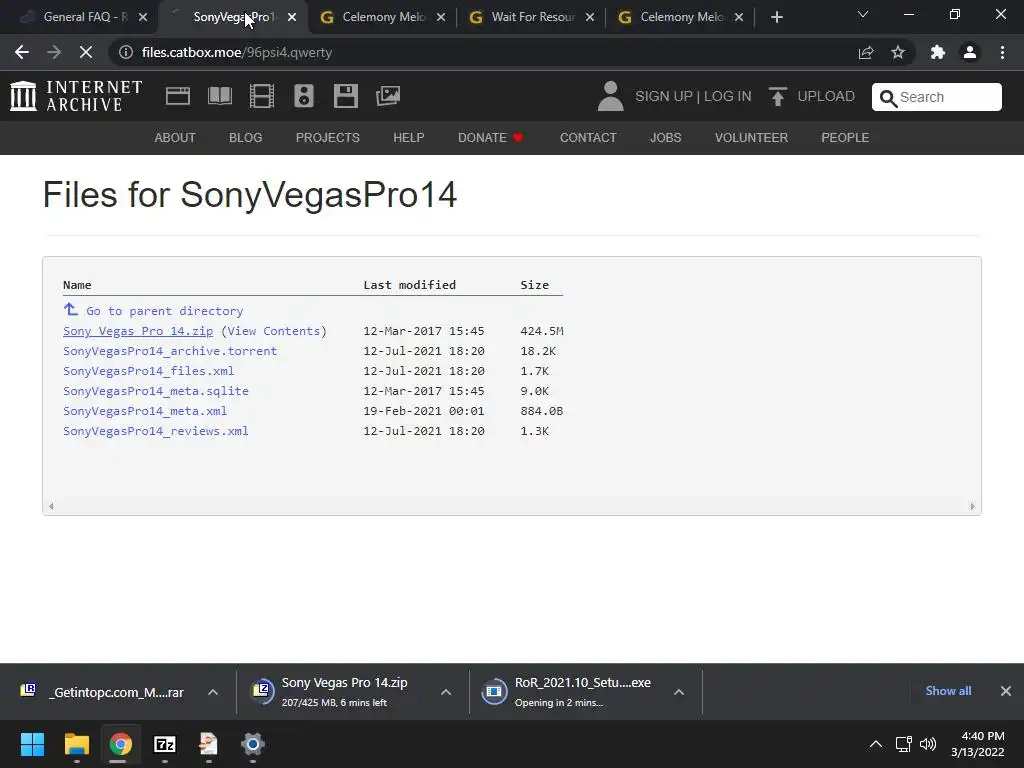Screen dimensions: 1024x768
Task: Open ABOUT menu item
Action: tap(175, 138)
